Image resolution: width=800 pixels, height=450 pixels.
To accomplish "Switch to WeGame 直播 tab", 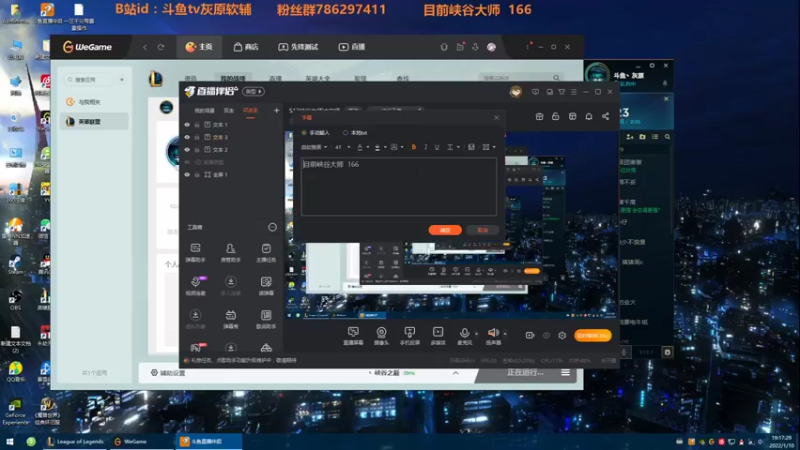I will (352, 47).
